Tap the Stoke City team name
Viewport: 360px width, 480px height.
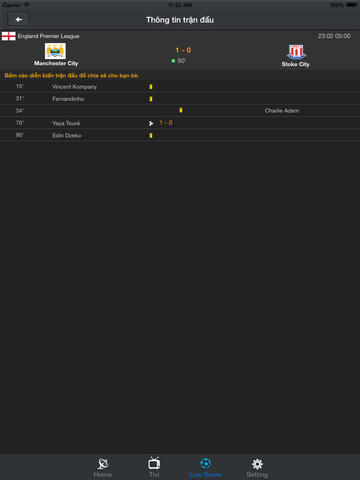point(296,64)
